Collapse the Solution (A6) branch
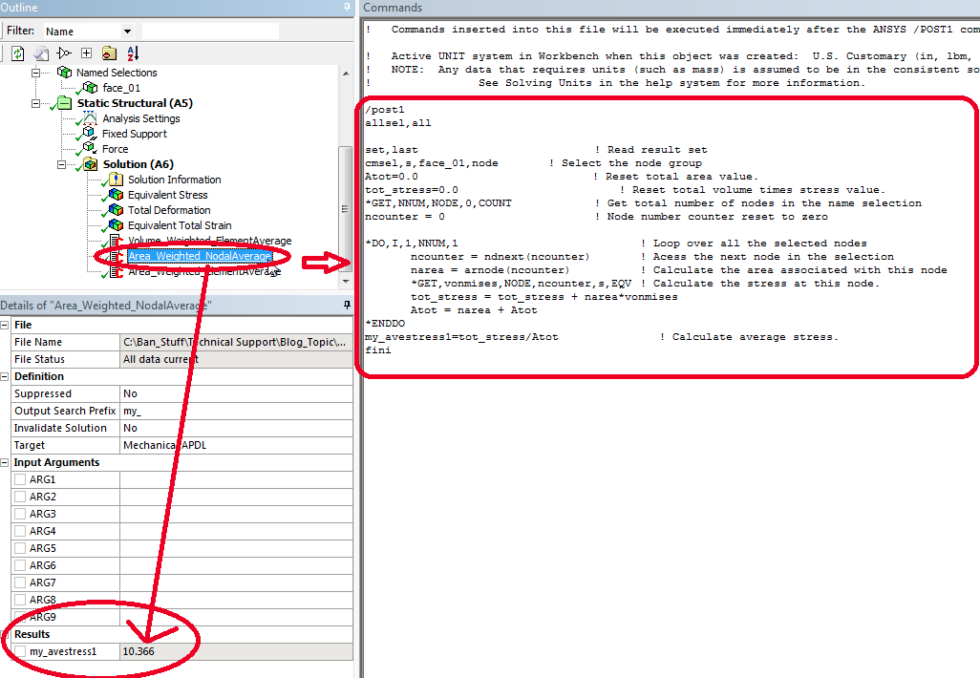 coord(62,164)
